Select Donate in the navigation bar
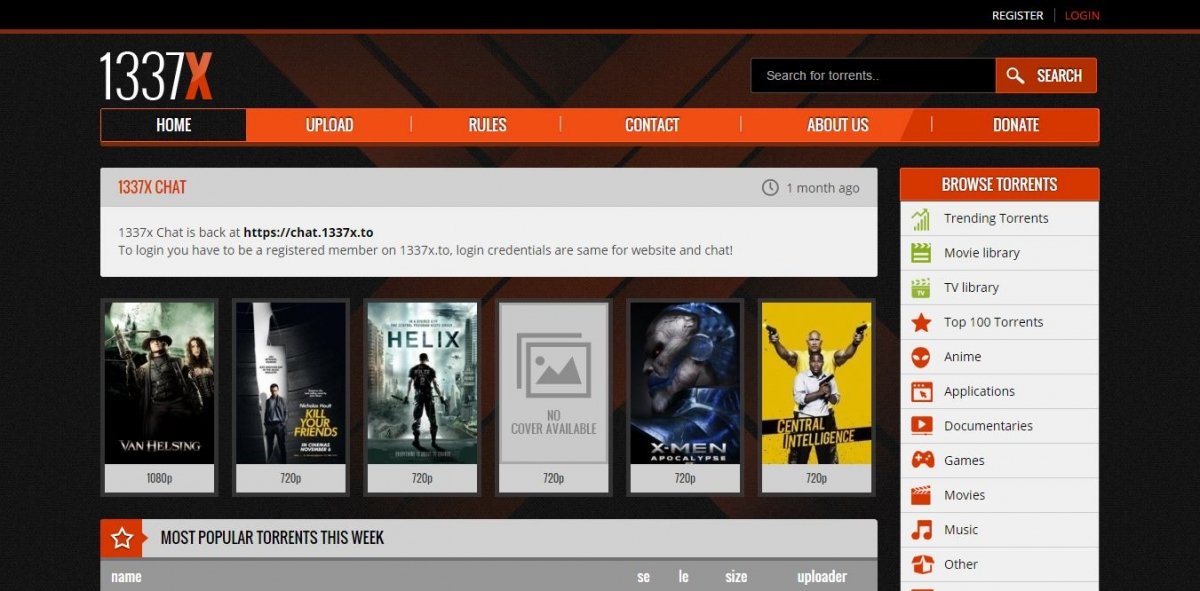 tap(1016, 125)
